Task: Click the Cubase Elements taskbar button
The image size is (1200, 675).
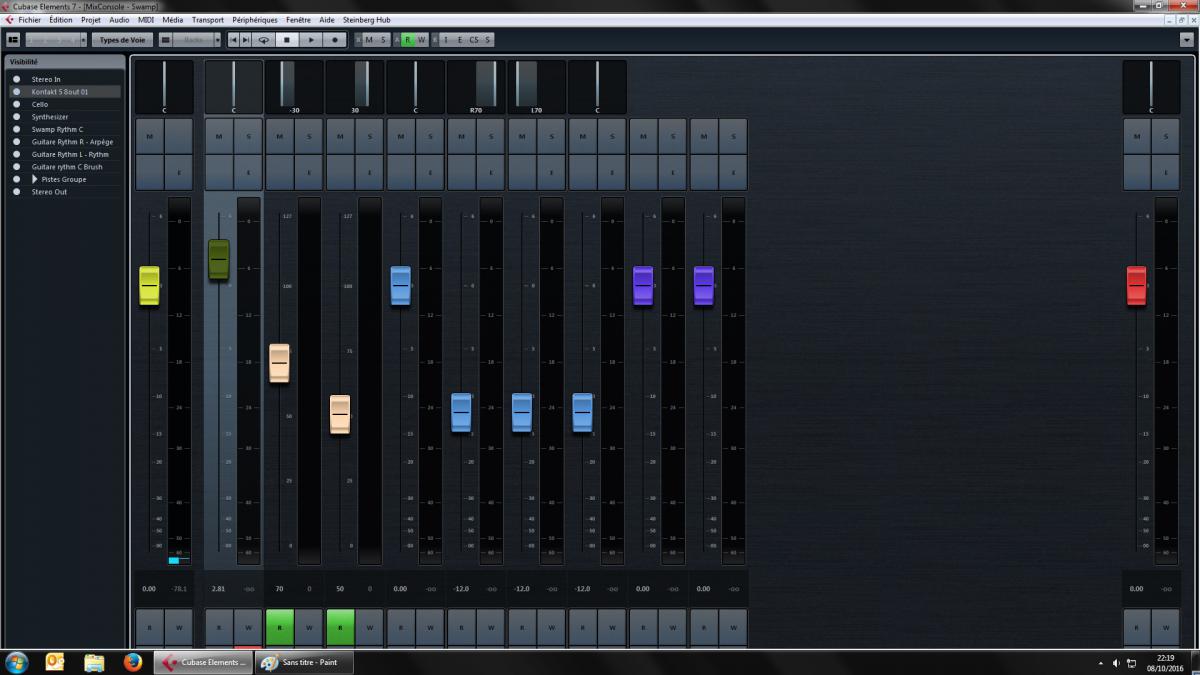Action: 203,662
